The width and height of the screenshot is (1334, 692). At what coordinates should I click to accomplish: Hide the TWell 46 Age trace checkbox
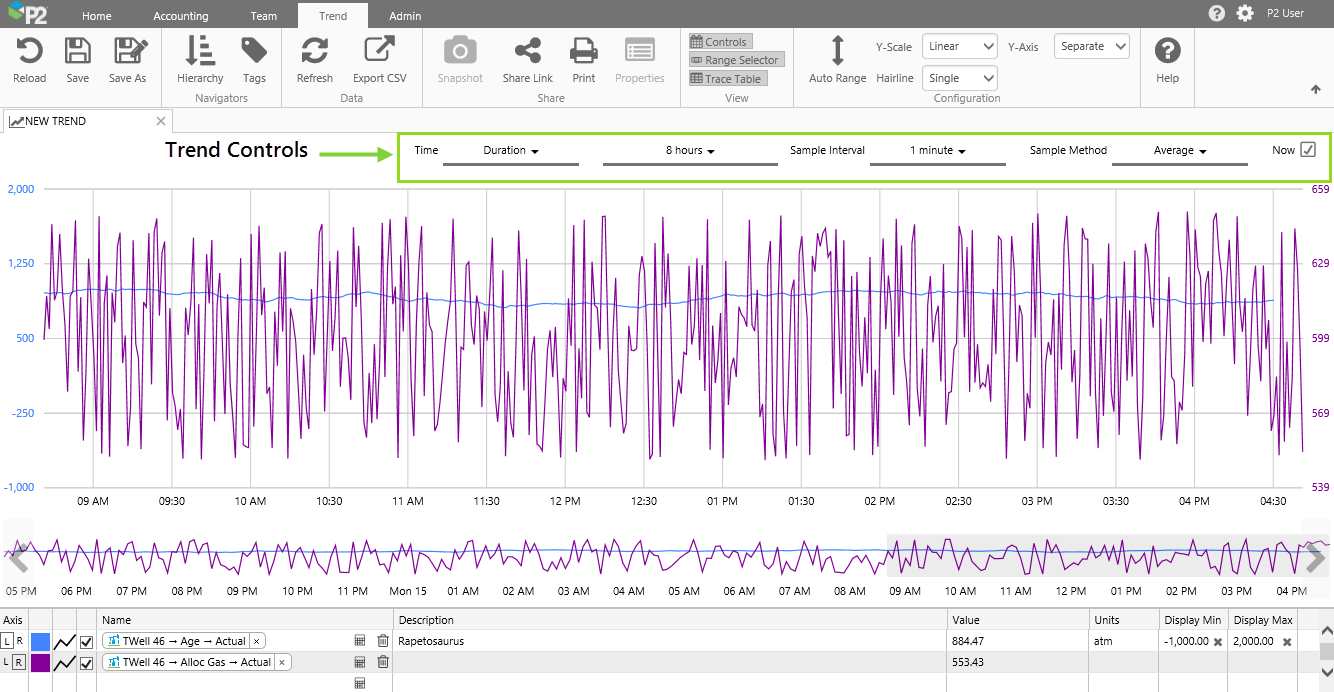[86, 641]
